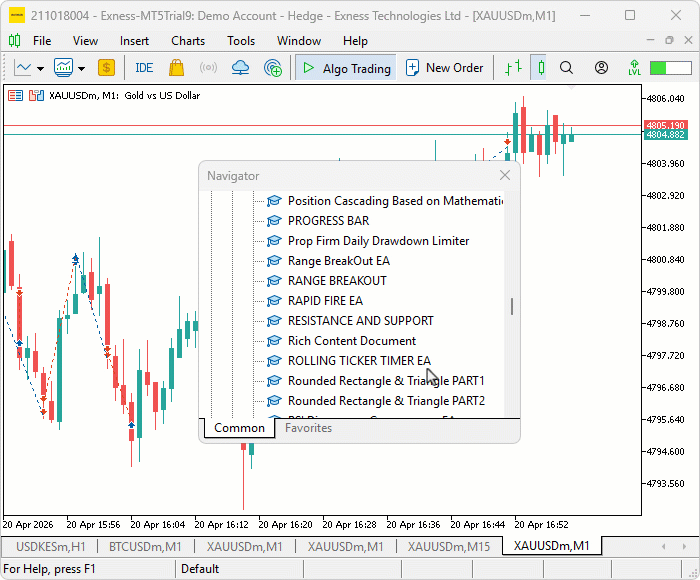Open the View menu
Image resolution: width=700 pixels, height=580 pixels.
pos(85,41)
